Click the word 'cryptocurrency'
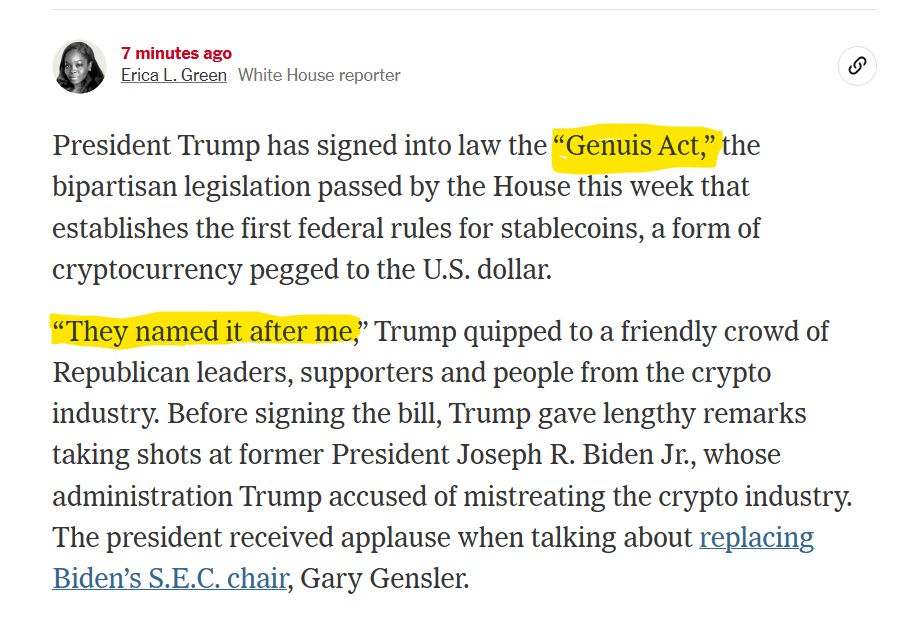The height and width of the screenshot is (621, 897). pyautogui.click(x=148, y=270)
